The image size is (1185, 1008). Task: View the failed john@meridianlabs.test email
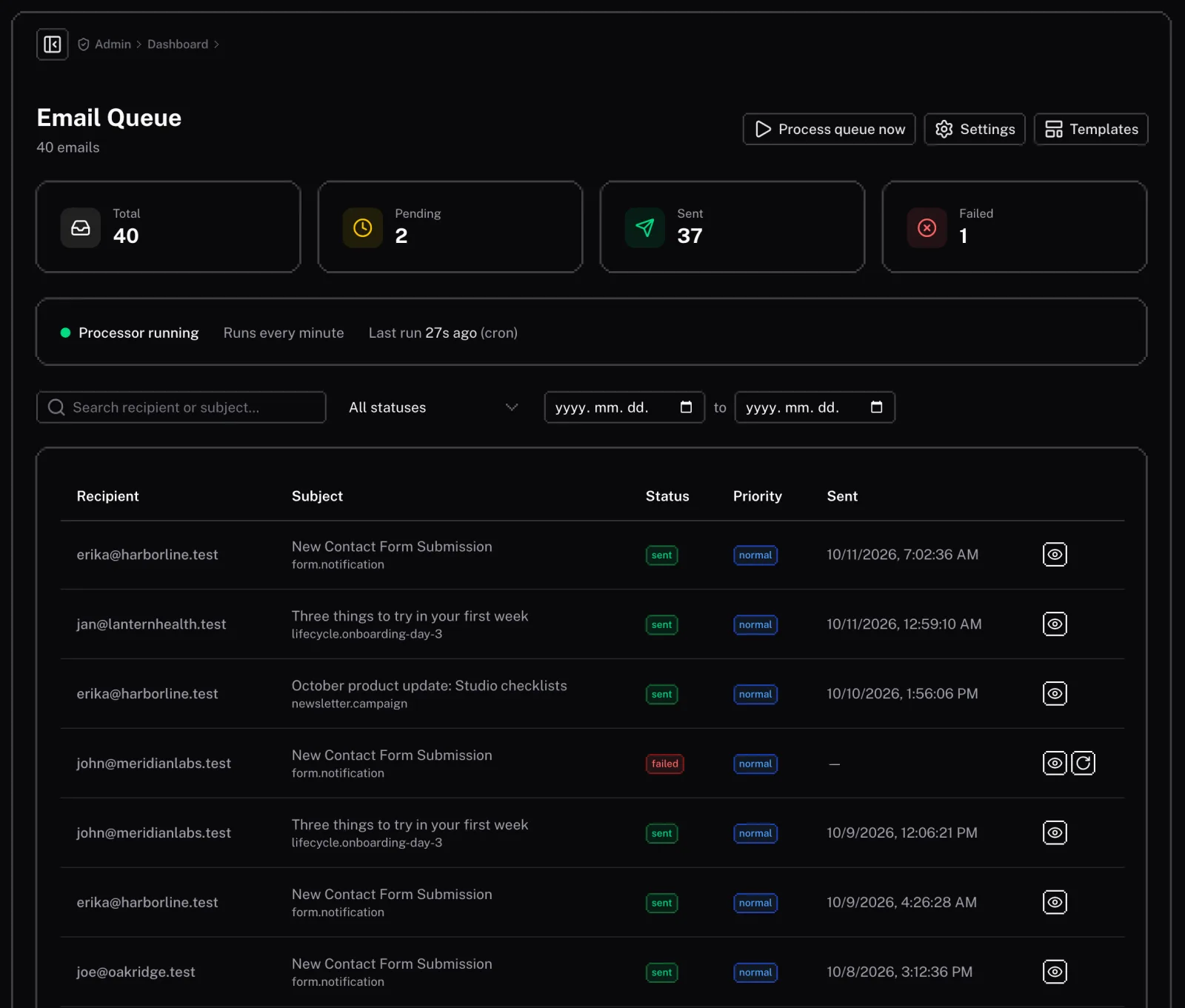pyautogui.click(x=1055, y=764)
